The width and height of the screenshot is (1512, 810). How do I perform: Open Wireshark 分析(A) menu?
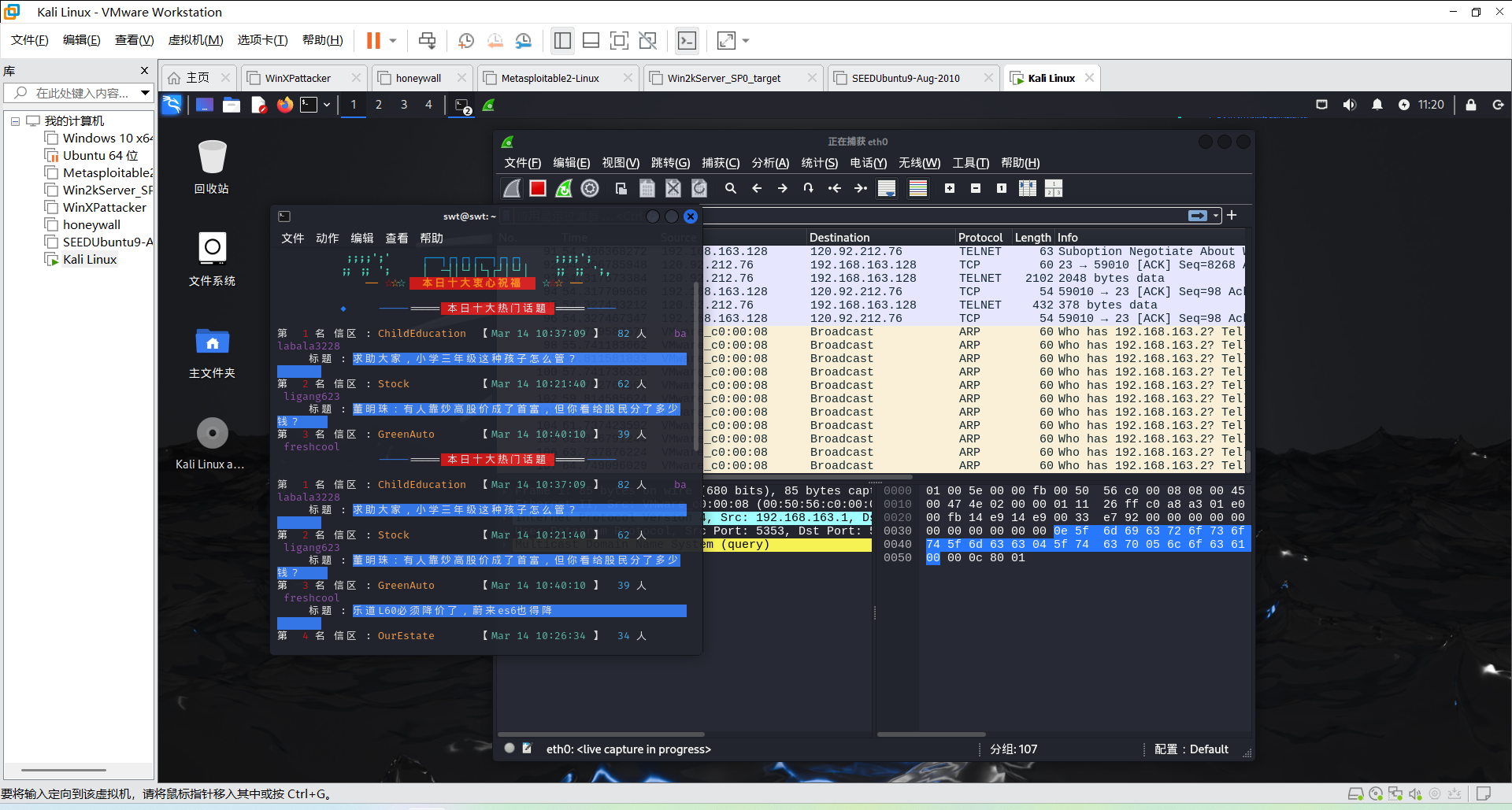tap(770, 163)
